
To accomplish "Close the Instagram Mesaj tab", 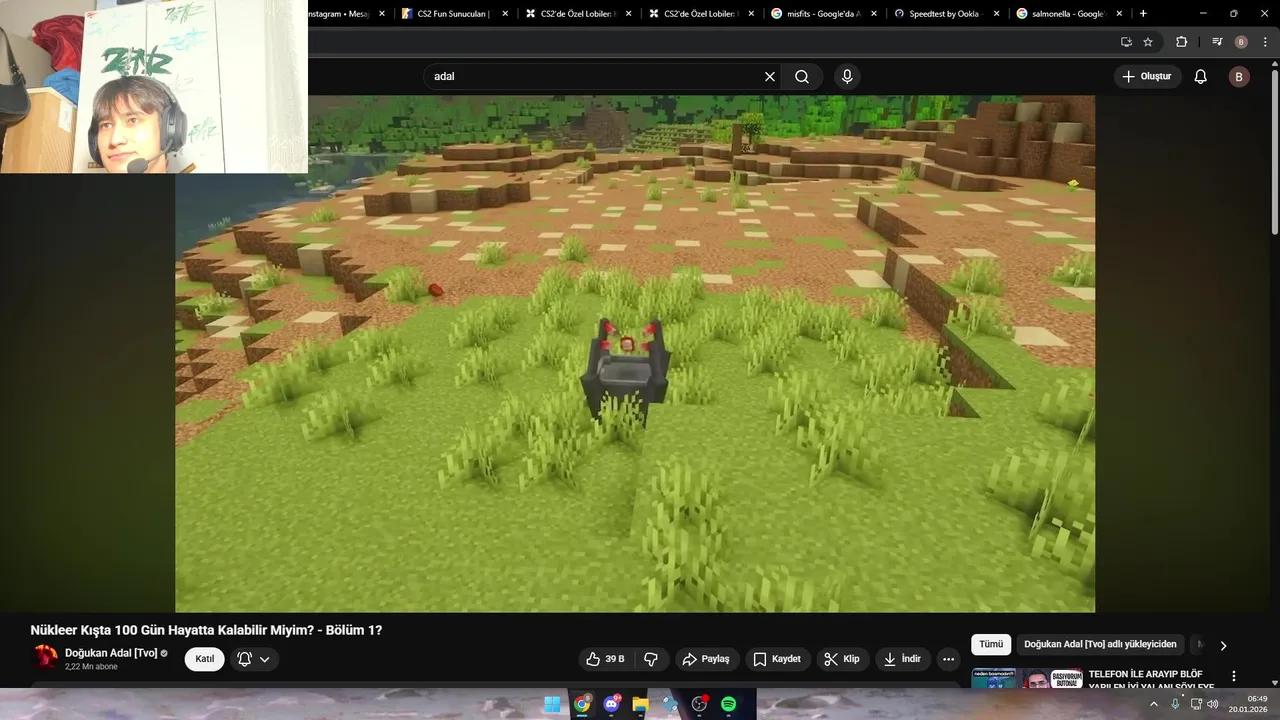I will pyautogui.click(x=382, y=14).
